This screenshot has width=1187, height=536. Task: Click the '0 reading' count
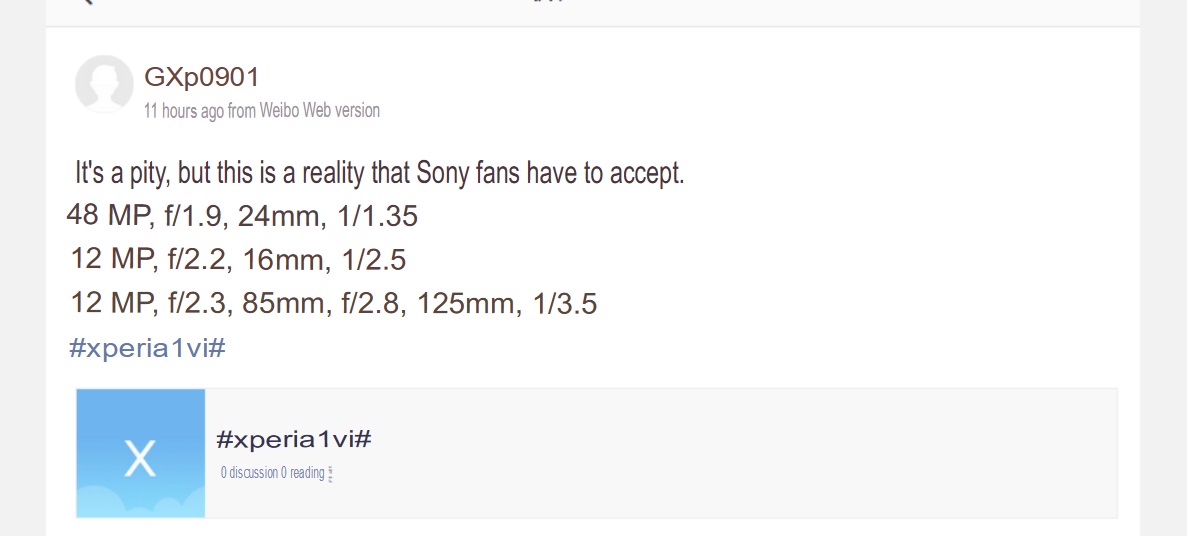point(302,473)
